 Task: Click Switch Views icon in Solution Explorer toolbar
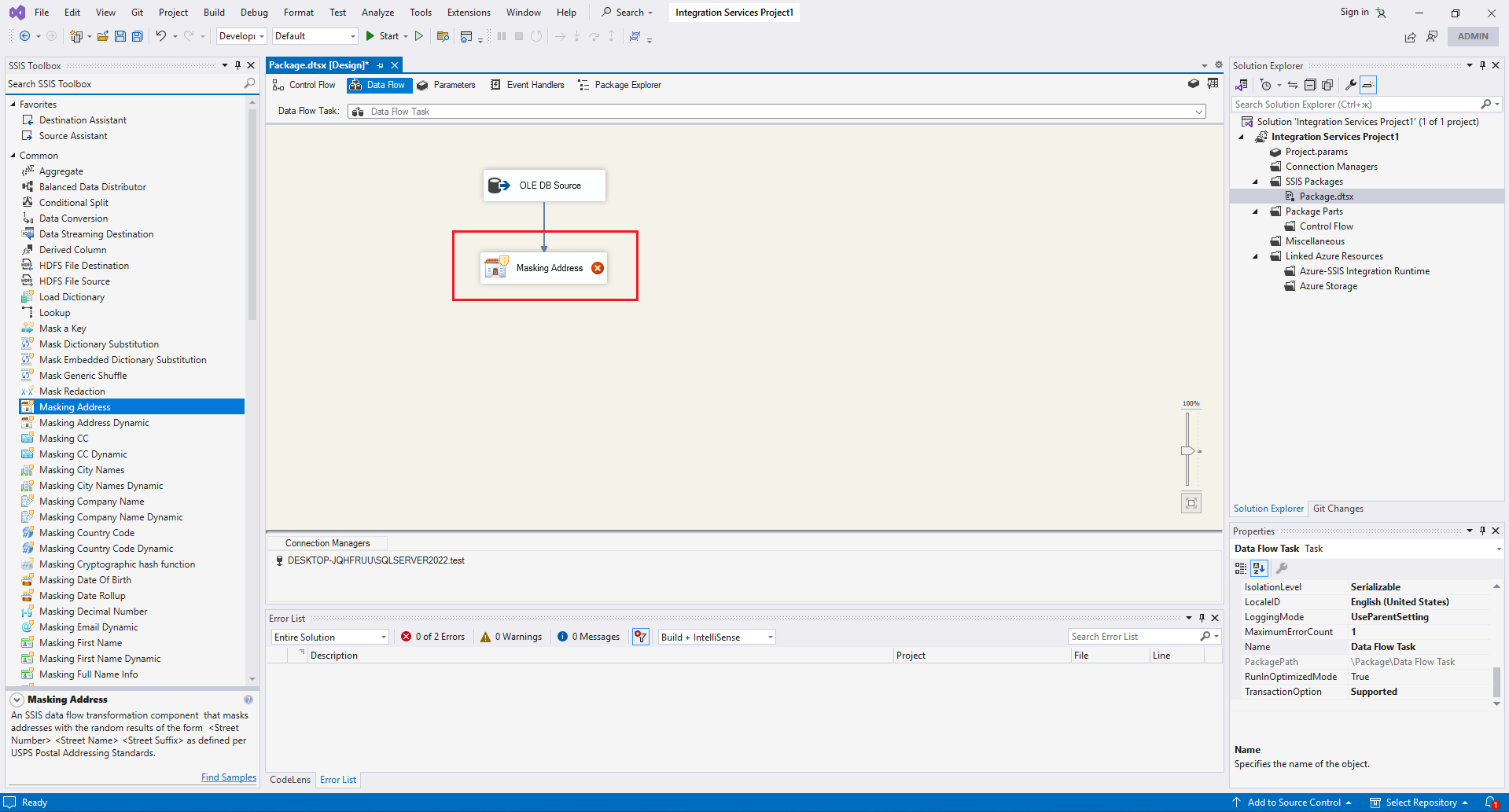point(1242,85)
